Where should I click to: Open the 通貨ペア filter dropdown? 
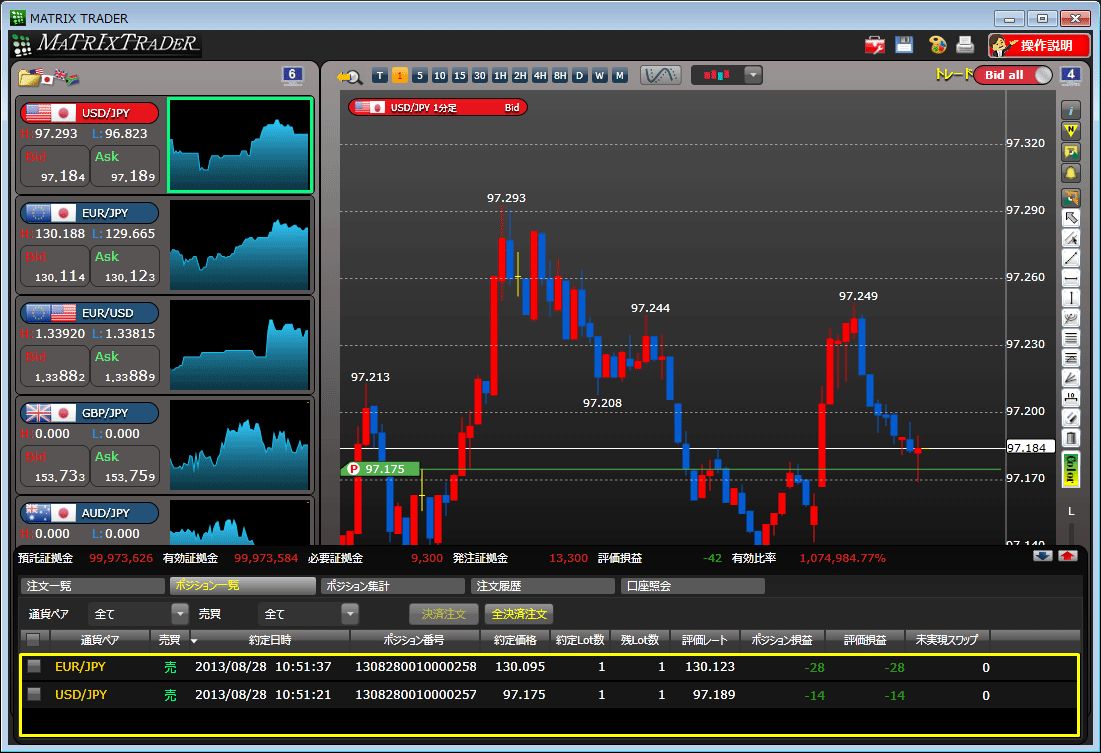point(180,614)
